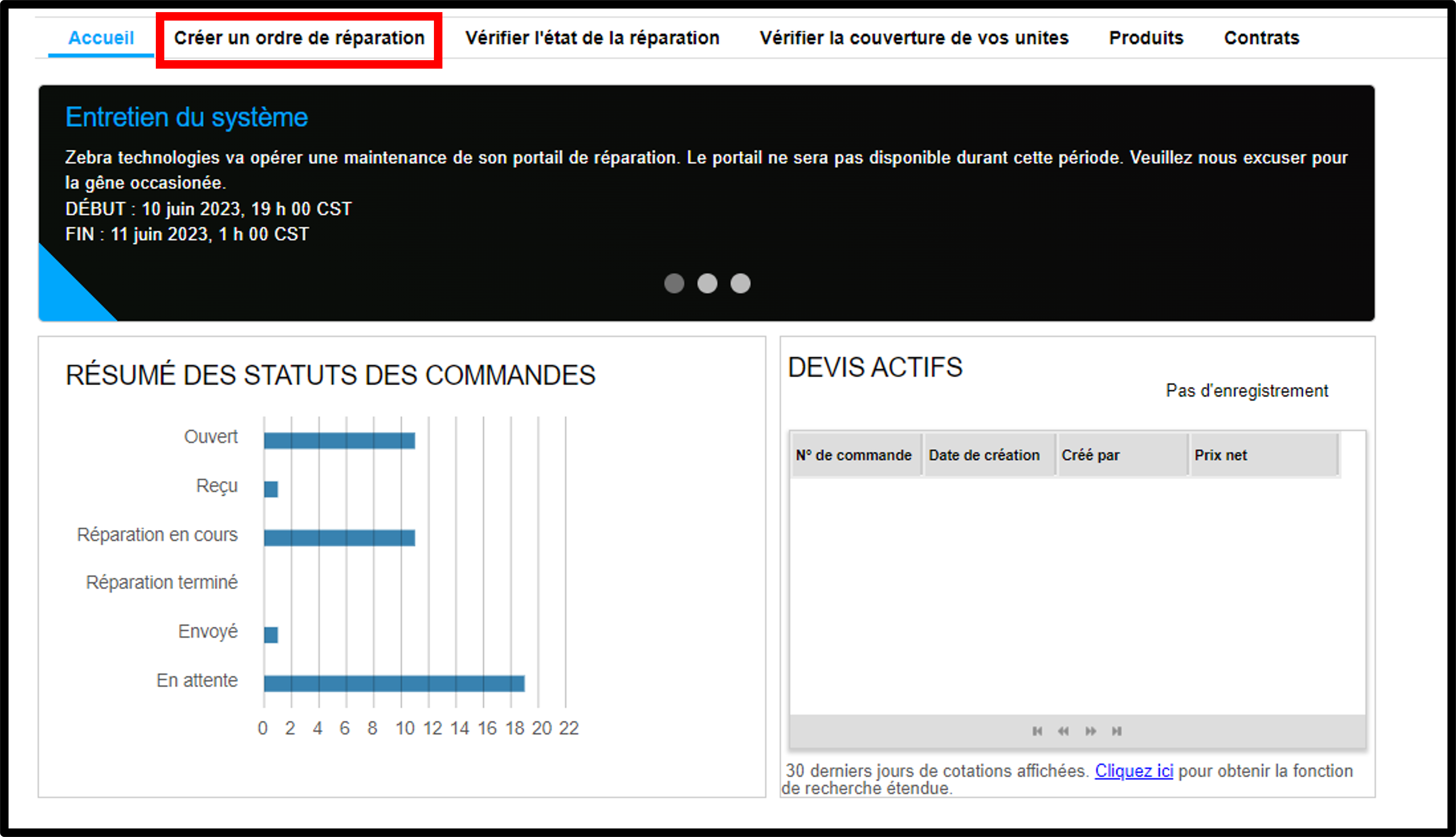Show third banner slide via last dot

click(741, 283)
